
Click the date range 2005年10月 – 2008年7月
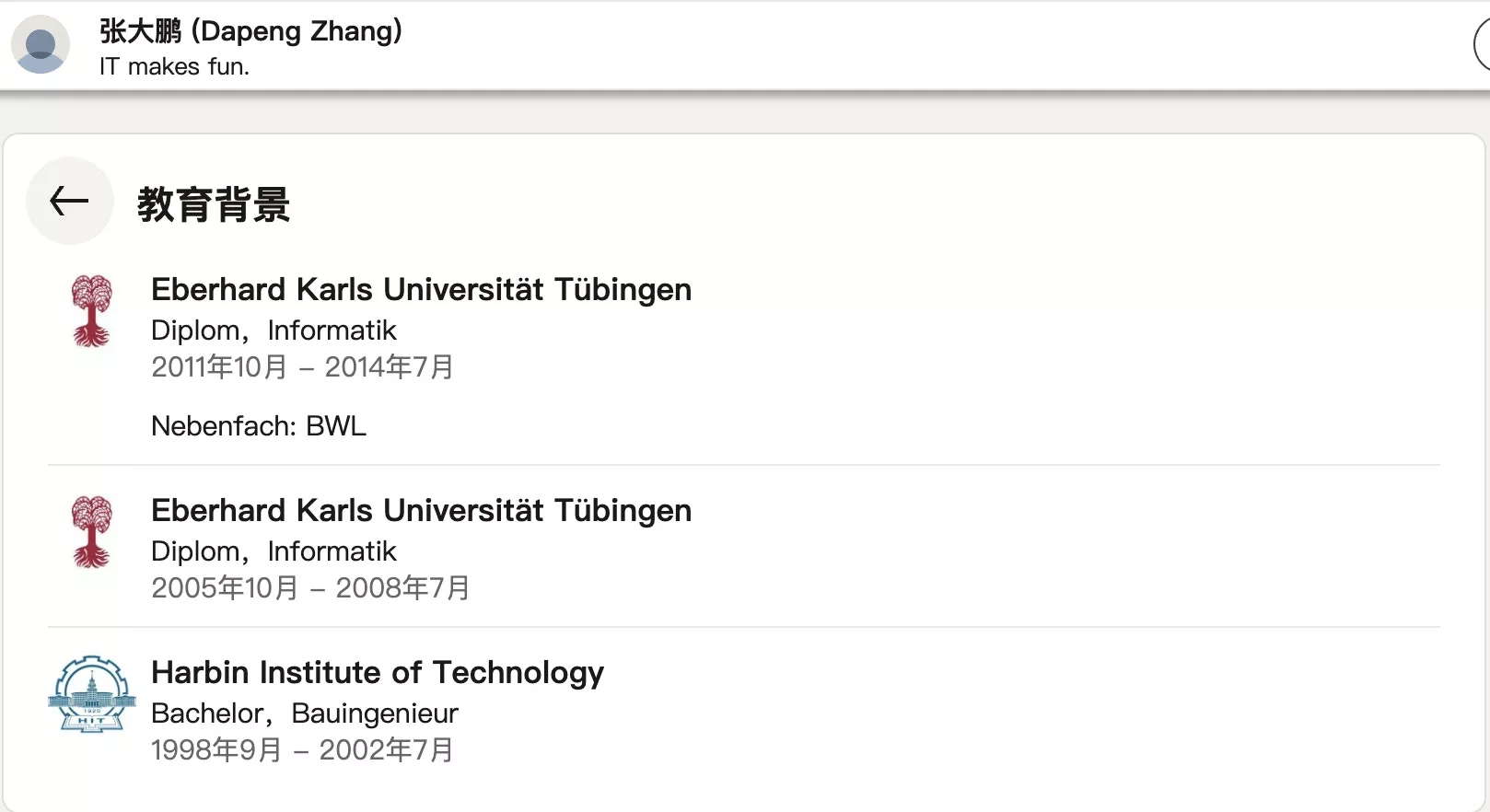point(310,587)
